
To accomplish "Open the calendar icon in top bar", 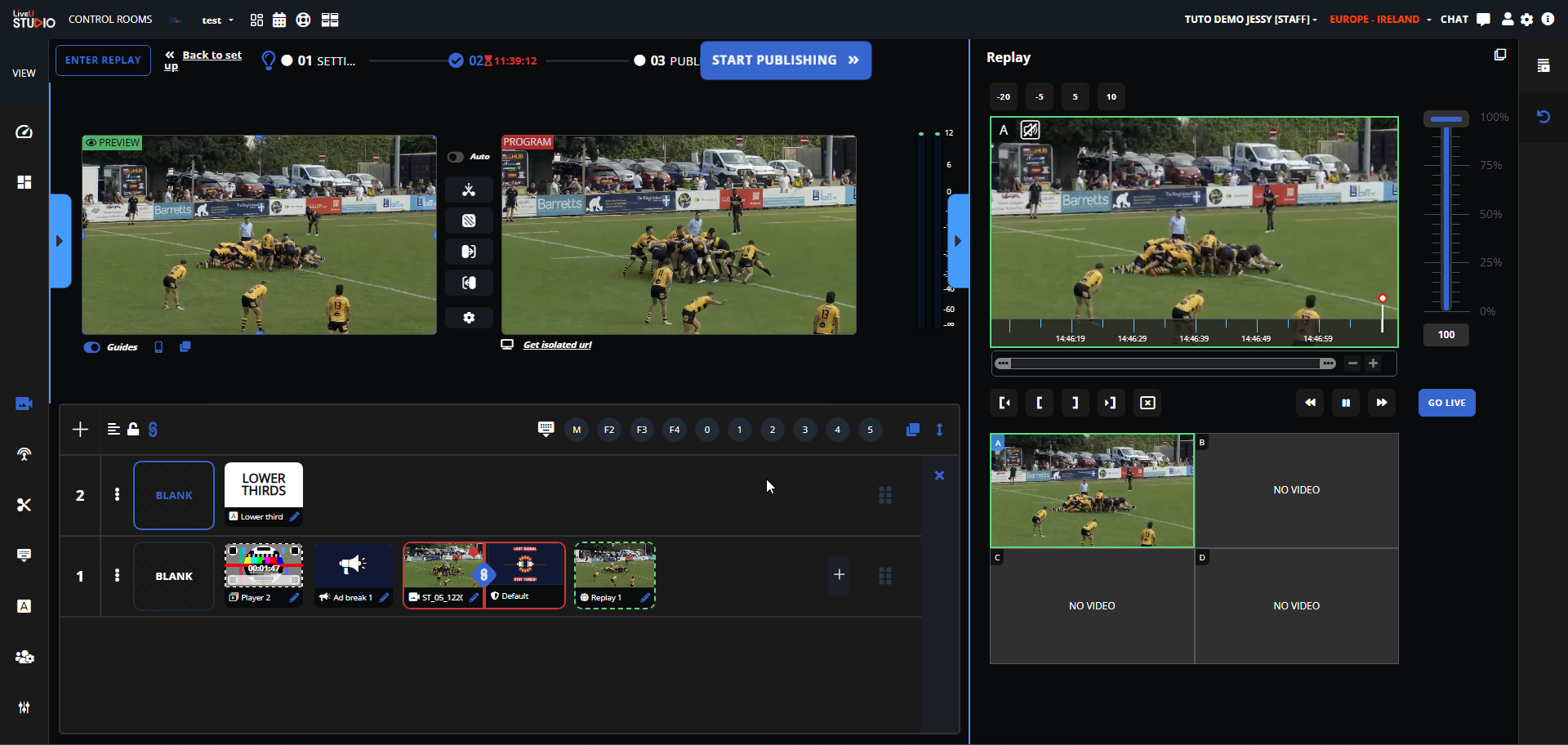I will tap(279, 20).
